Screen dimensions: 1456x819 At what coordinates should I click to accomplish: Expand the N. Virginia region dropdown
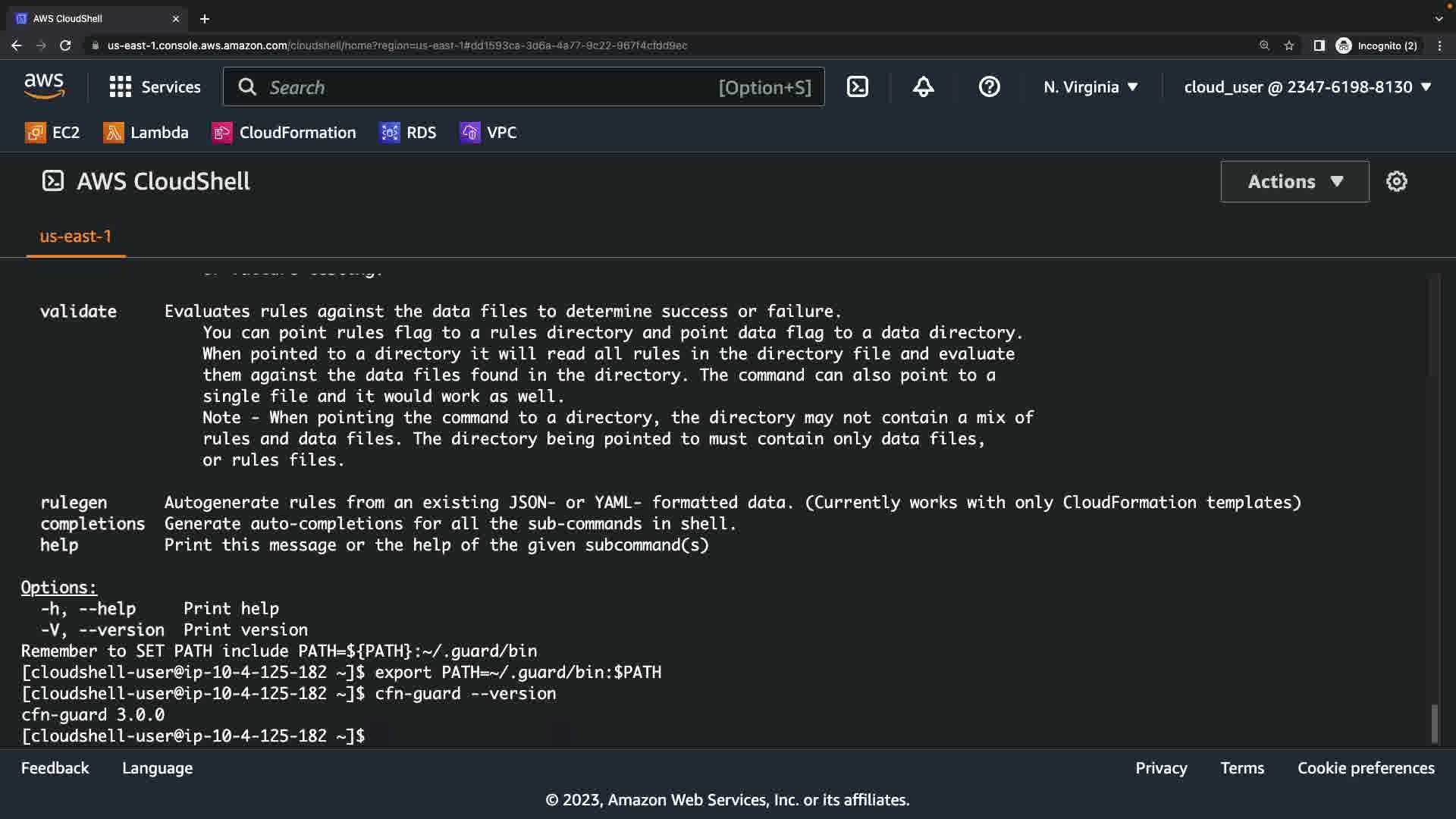[x=1090, y=87]
